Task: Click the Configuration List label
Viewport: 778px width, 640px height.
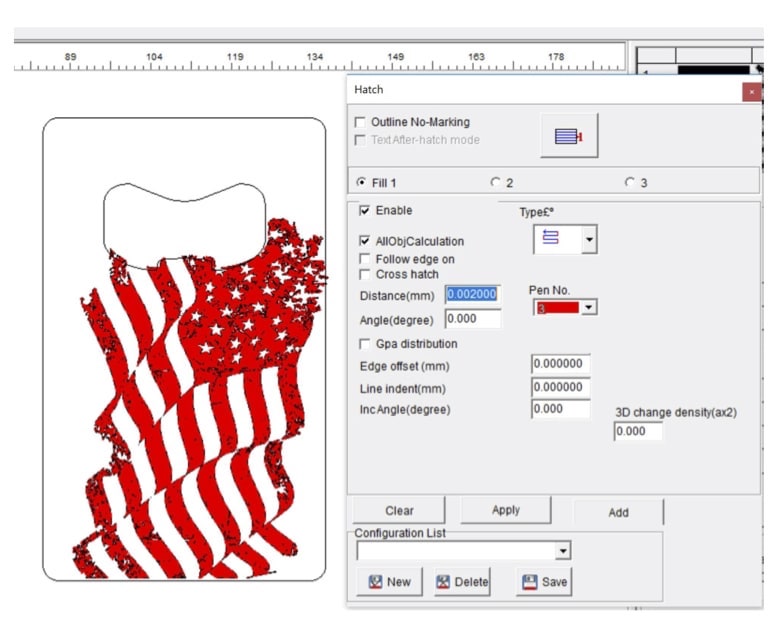Action: 400,533
